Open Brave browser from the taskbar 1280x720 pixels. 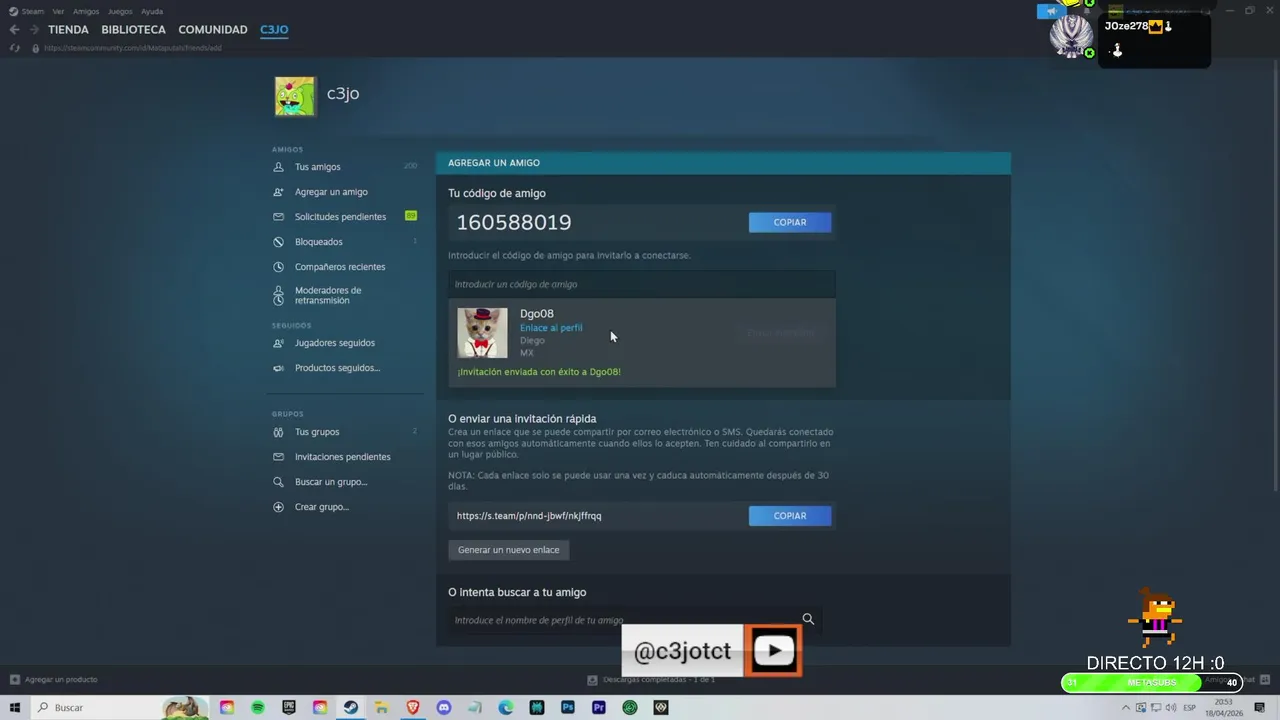tap(413, 708)
